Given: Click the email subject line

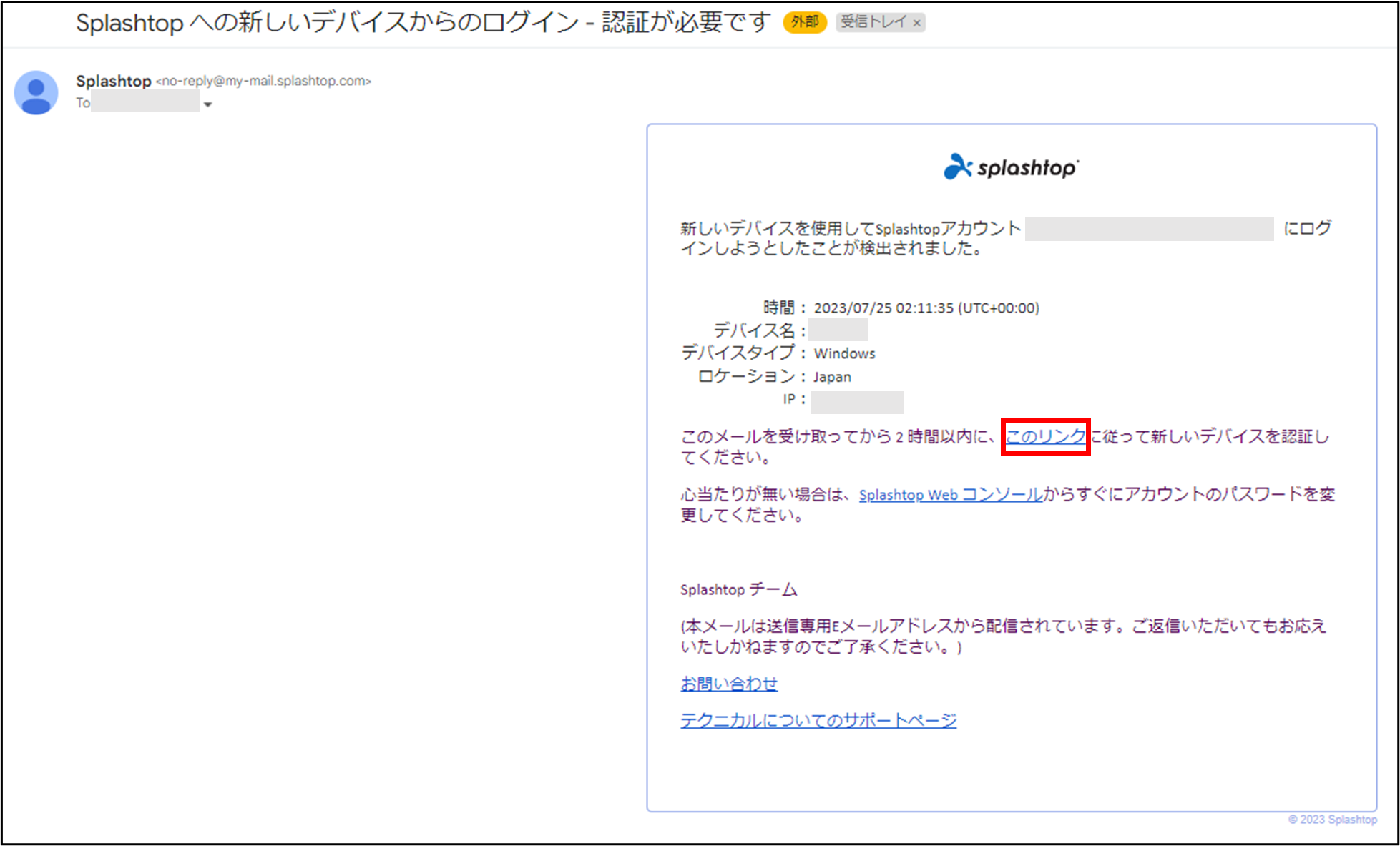Looking at the screenshot, I should click(422, 21).
